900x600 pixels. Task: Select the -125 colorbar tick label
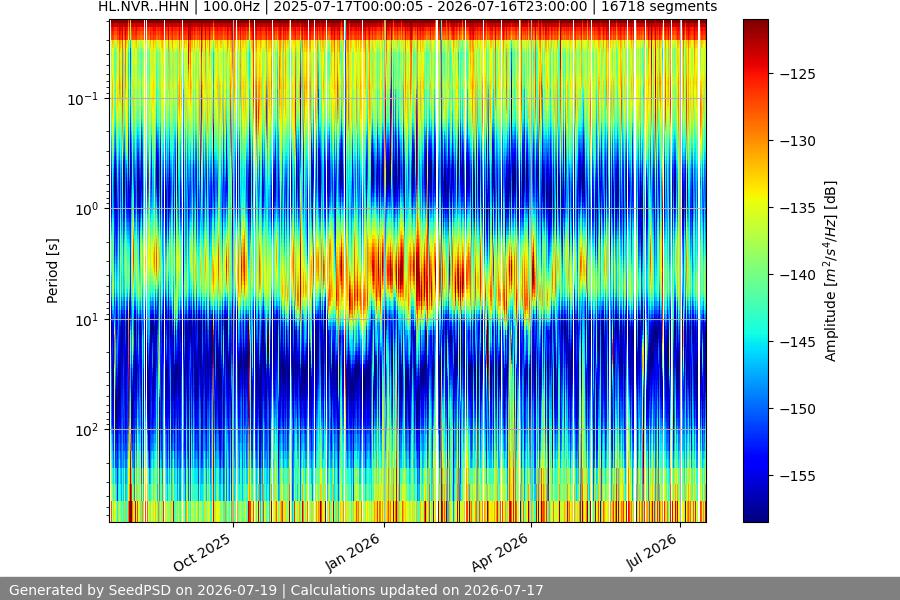click(798, 74)
